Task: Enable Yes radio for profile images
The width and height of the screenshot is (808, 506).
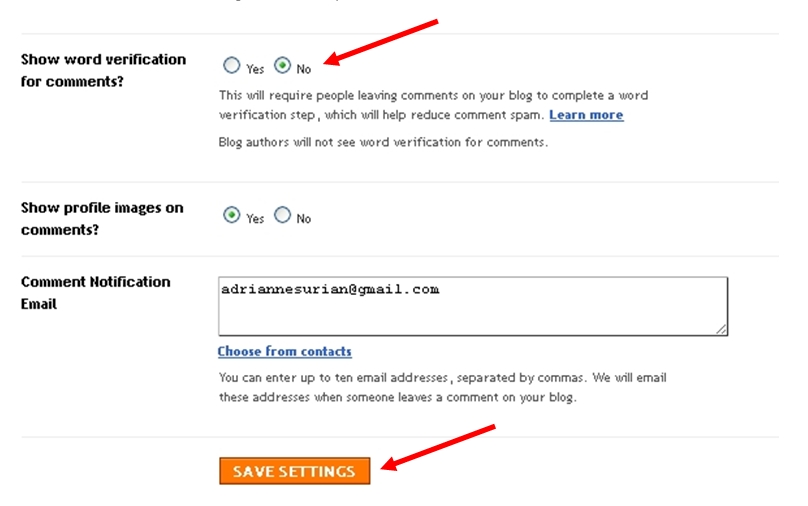Action: pos(232,215)
